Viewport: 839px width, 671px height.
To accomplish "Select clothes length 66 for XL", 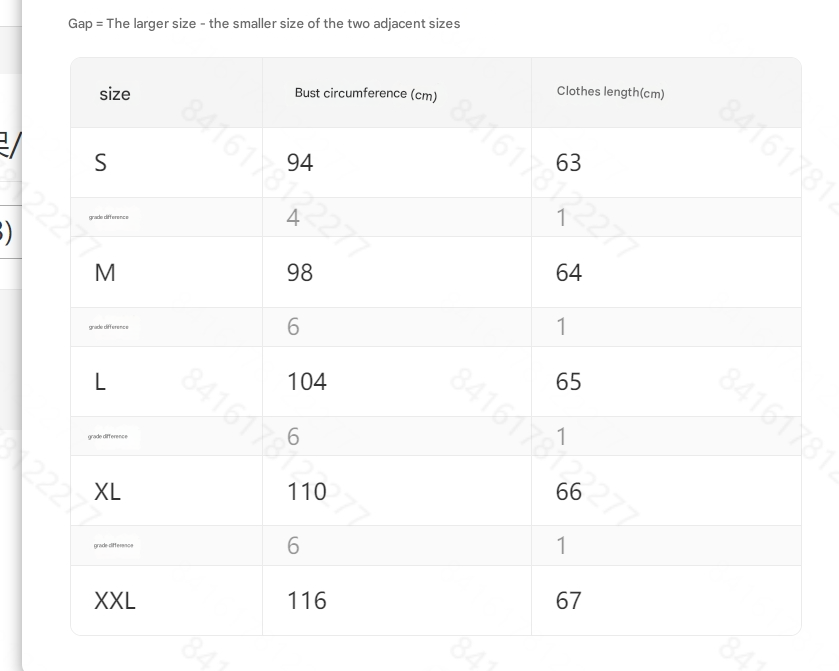I will click(569, 491).
